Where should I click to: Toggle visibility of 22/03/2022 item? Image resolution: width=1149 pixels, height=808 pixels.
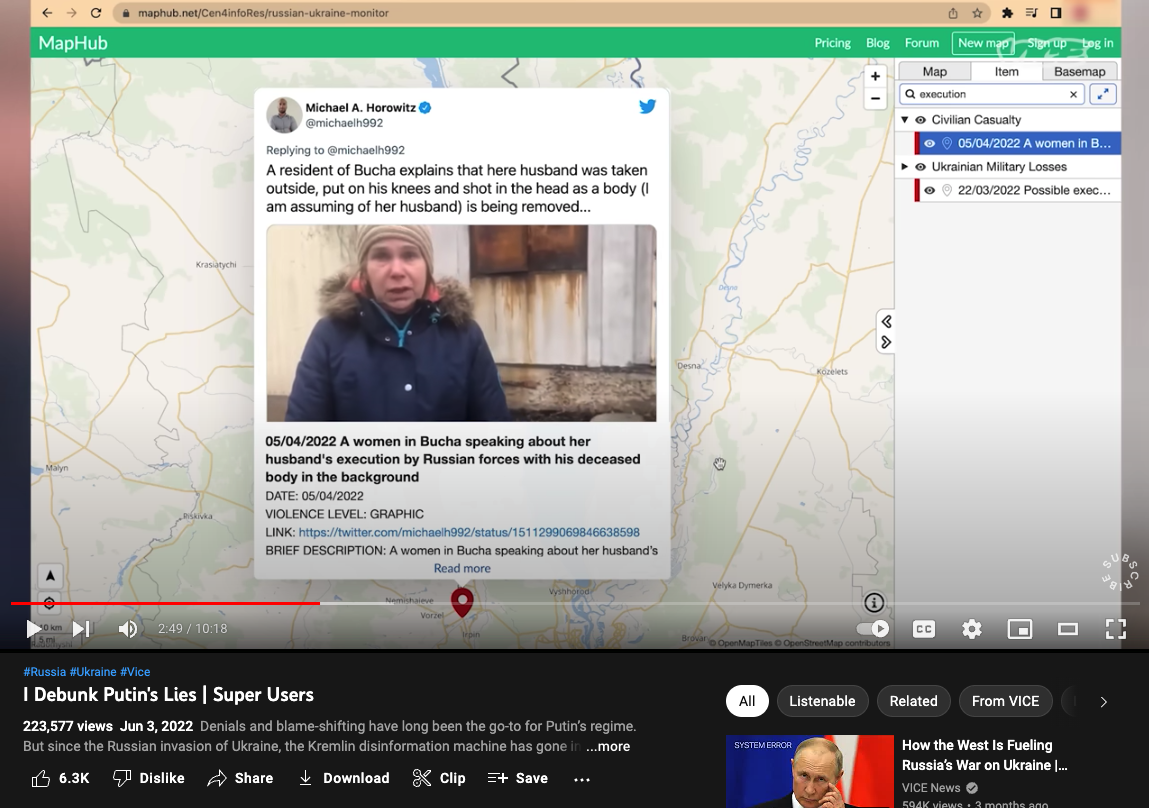[929, 190]
